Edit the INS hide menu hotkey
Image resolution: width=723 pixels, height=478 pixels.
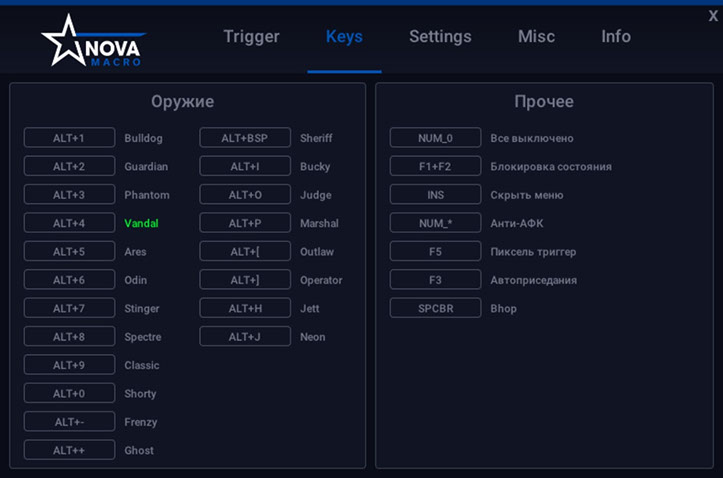point(435,195)
